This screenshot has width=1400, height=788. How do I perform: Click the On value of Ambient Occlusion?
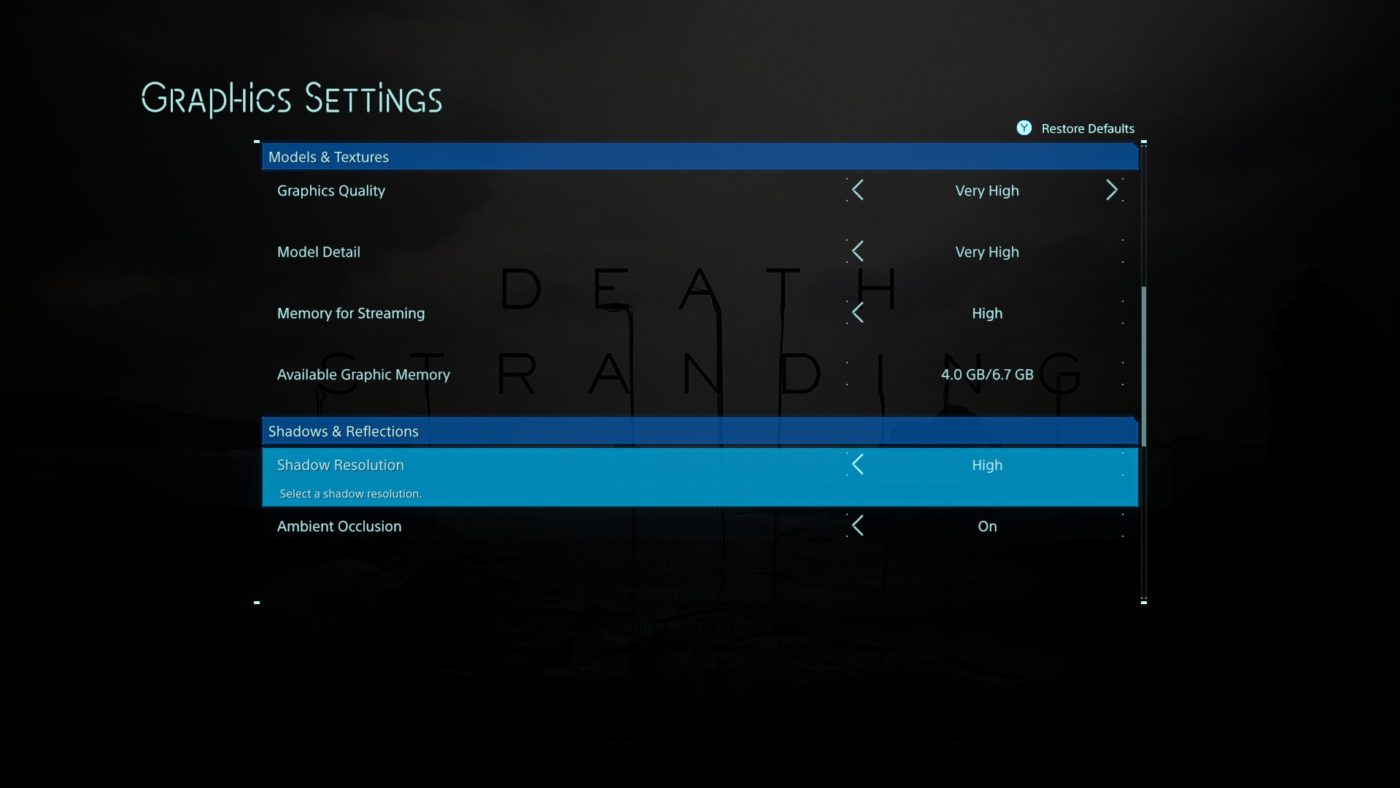[987, 526]
